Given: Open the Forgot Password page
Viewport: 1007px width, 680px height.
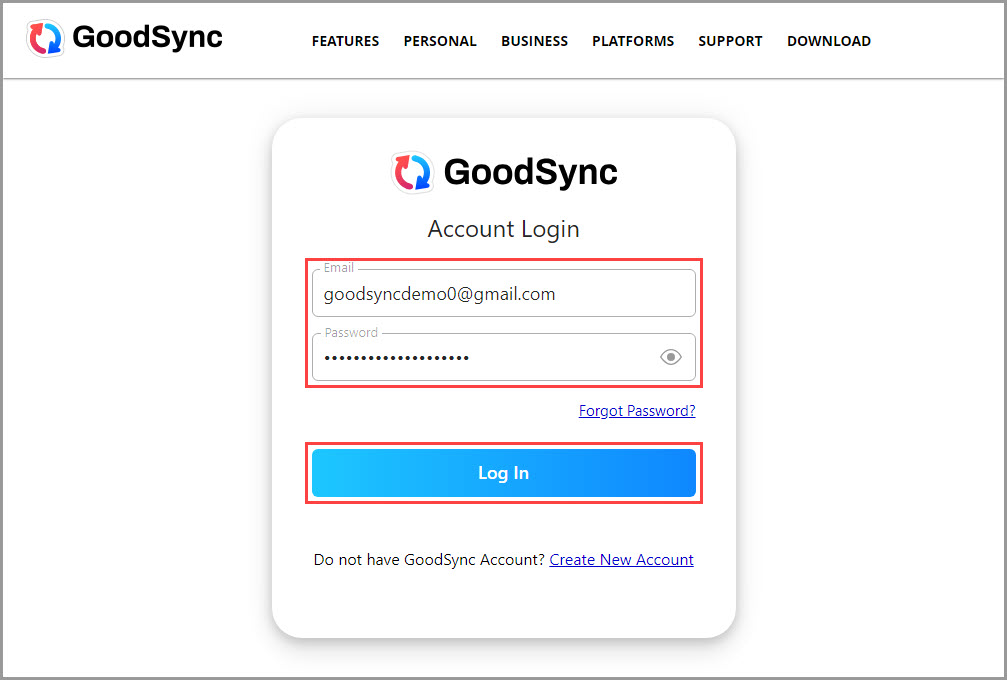Looking at the screenshot, I should coord(637,410).
